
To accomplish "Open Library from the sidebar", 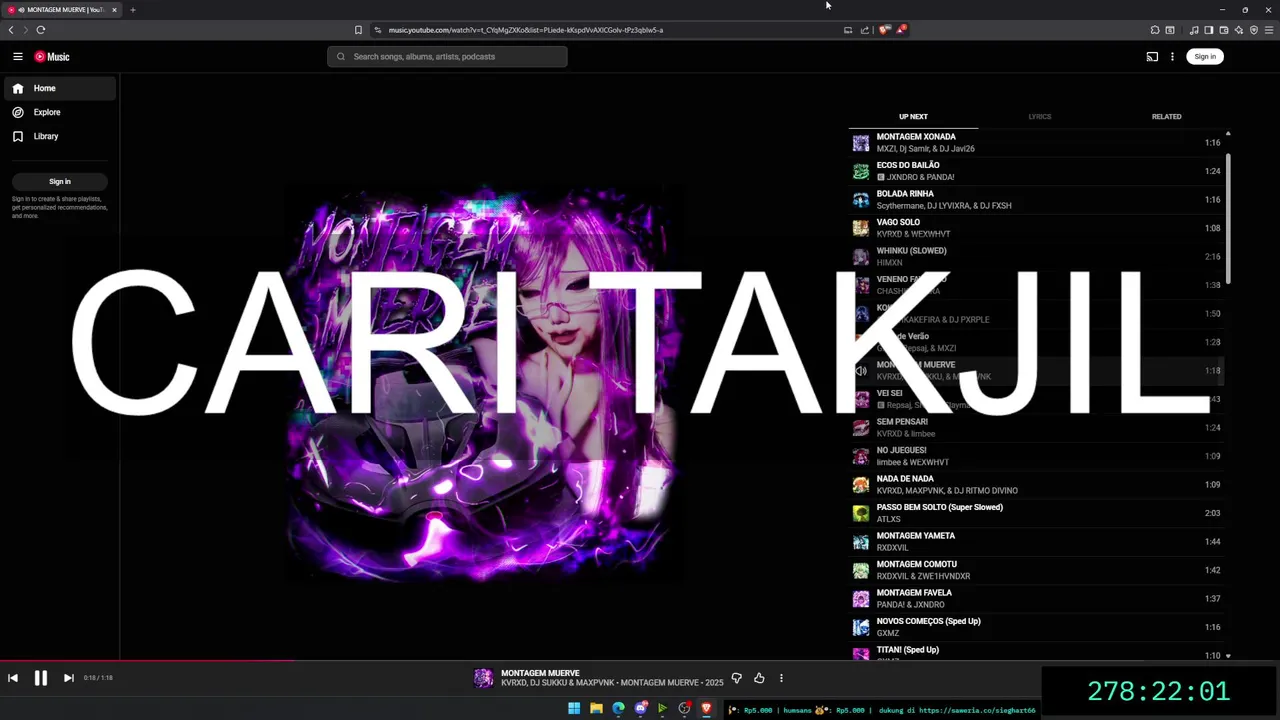I will click(46, 136).
